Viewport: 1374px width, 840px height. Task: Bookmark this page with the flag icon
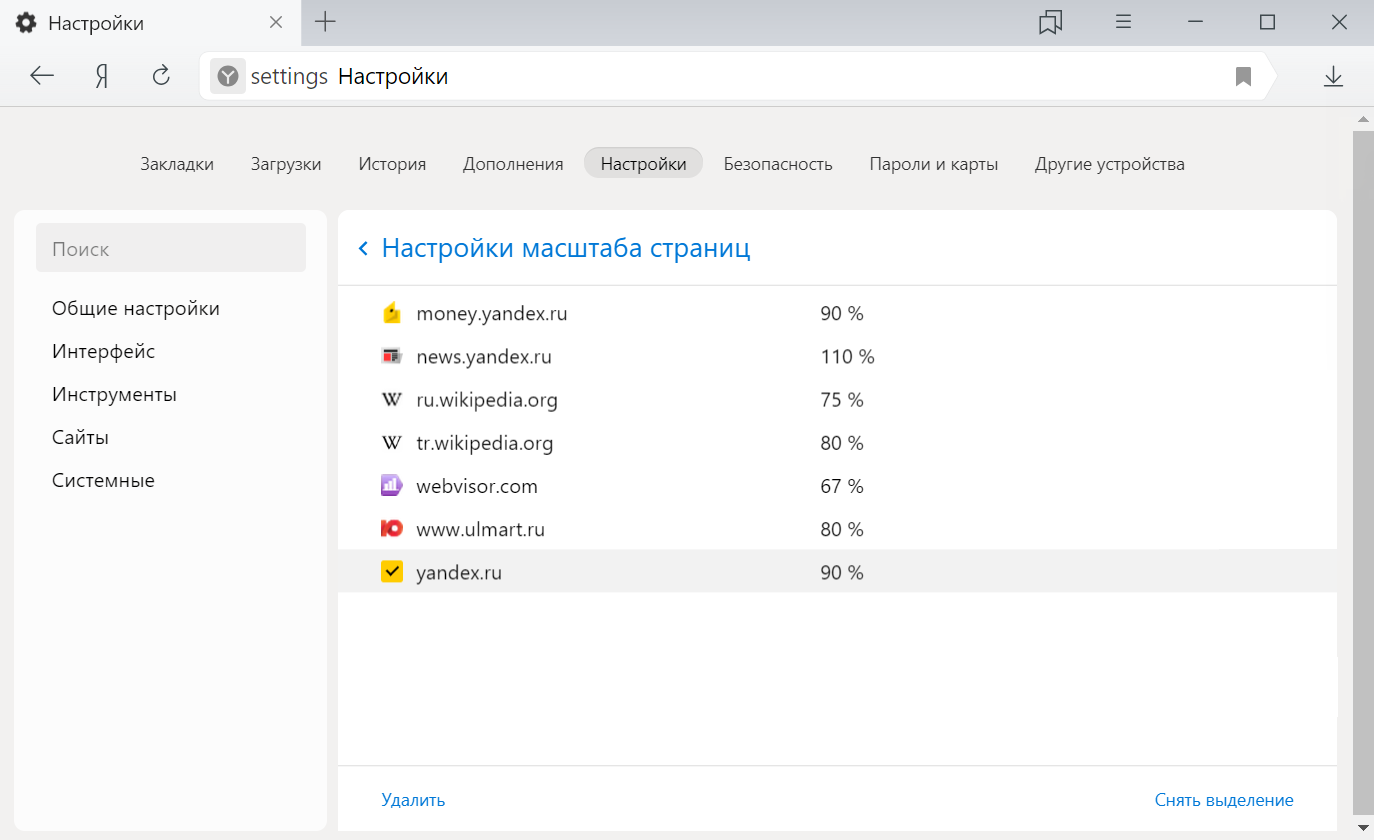pos(1243,77)
